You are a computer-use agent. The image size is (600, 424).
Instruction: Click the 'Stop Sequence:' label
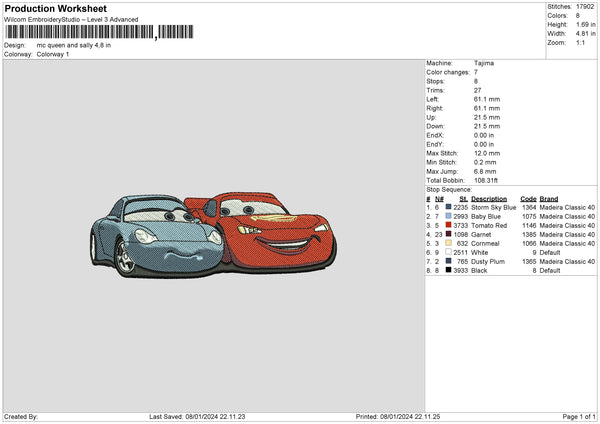pos(449,189)
